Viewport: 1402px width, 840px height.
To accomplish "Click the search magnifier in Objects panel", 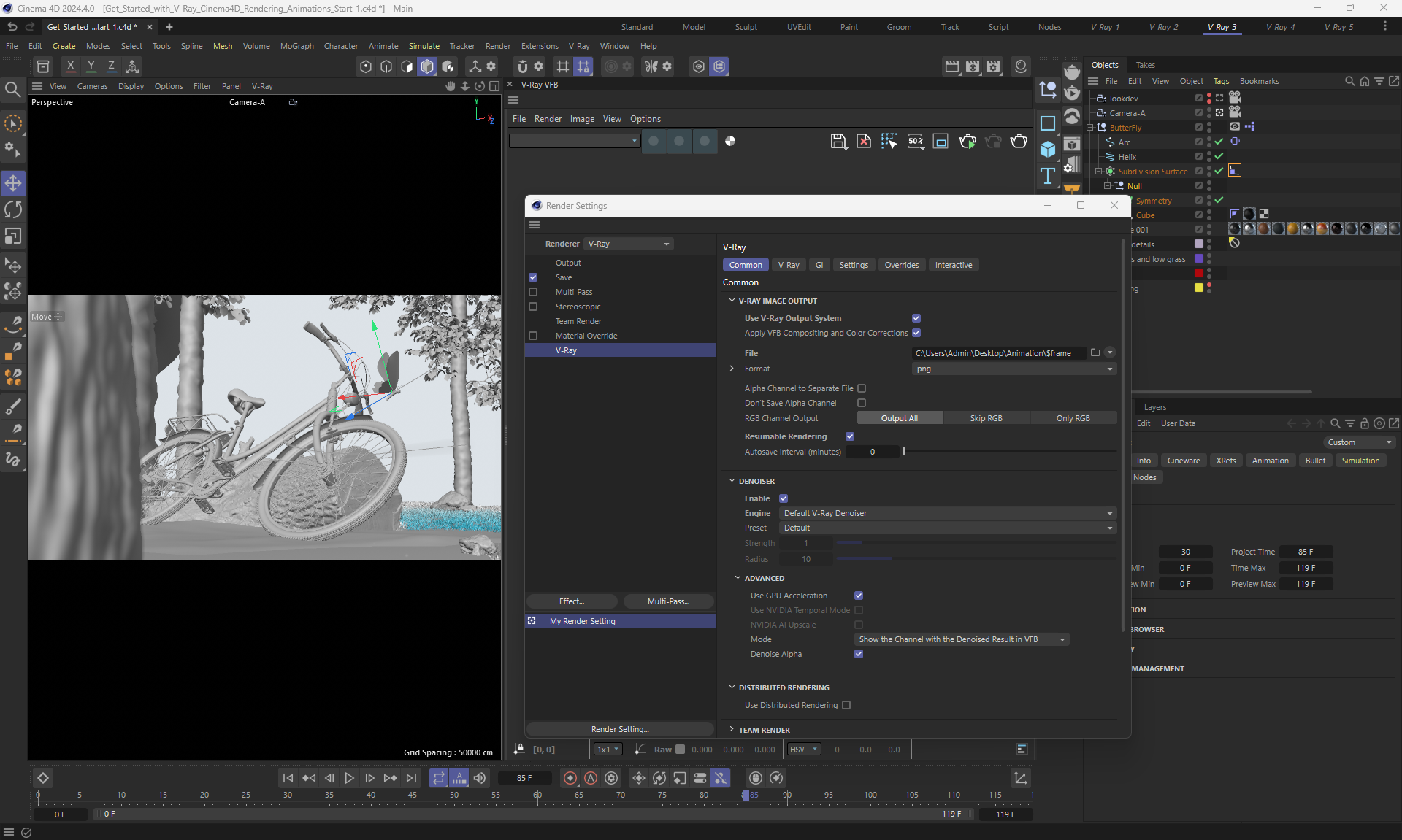I will (1349, 81).
